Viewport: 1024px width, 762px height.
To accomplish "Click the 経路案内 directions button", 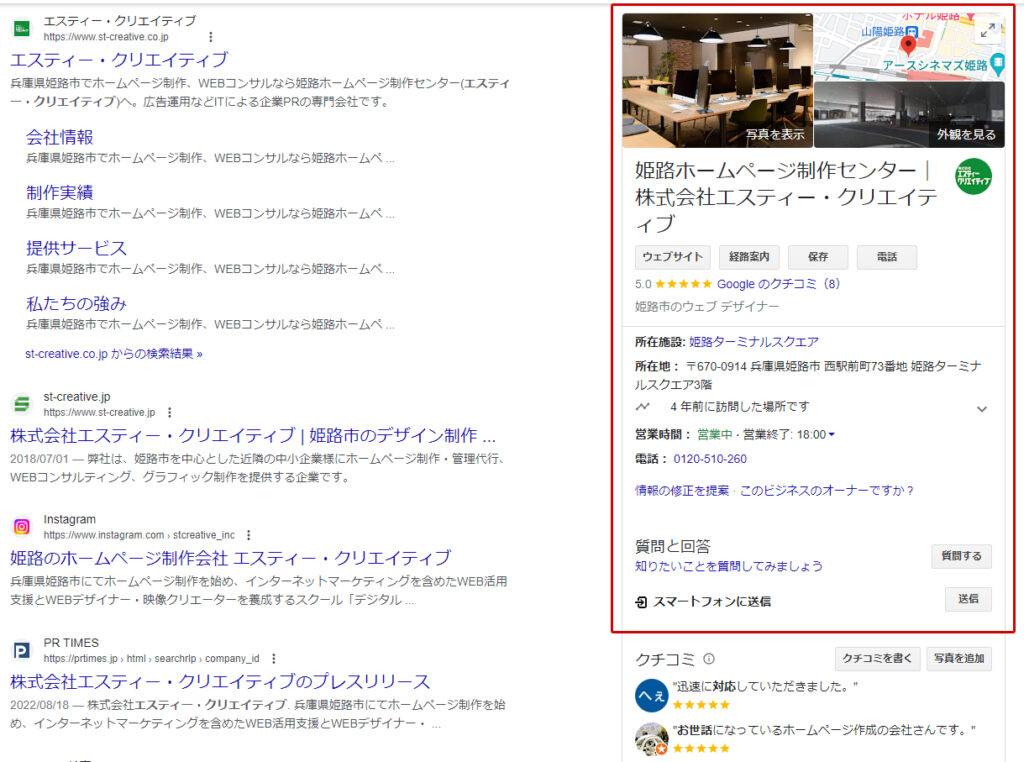I will 749,257.
